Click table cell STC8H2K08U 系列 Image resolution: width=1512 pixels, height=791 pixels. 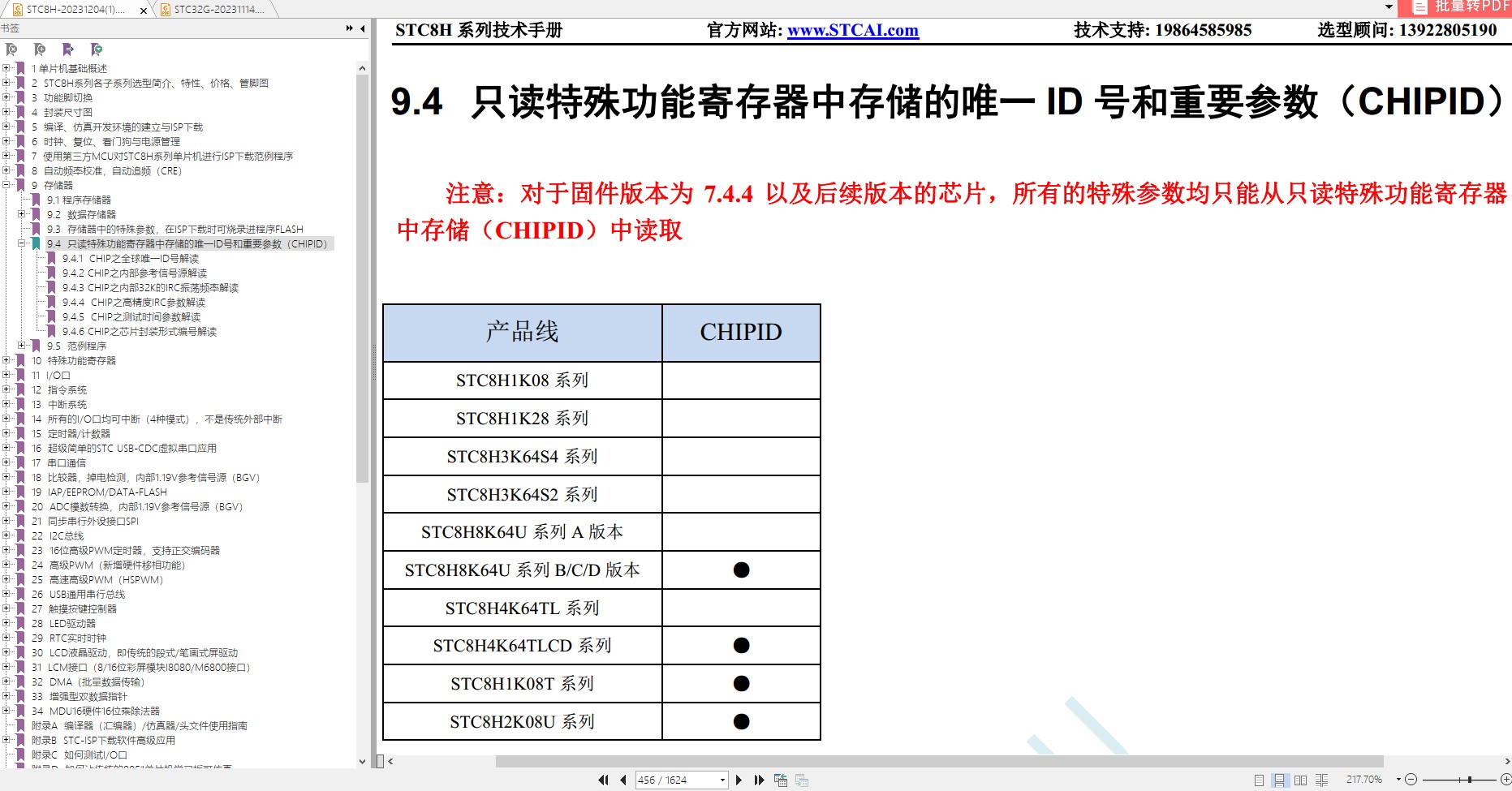523,722
